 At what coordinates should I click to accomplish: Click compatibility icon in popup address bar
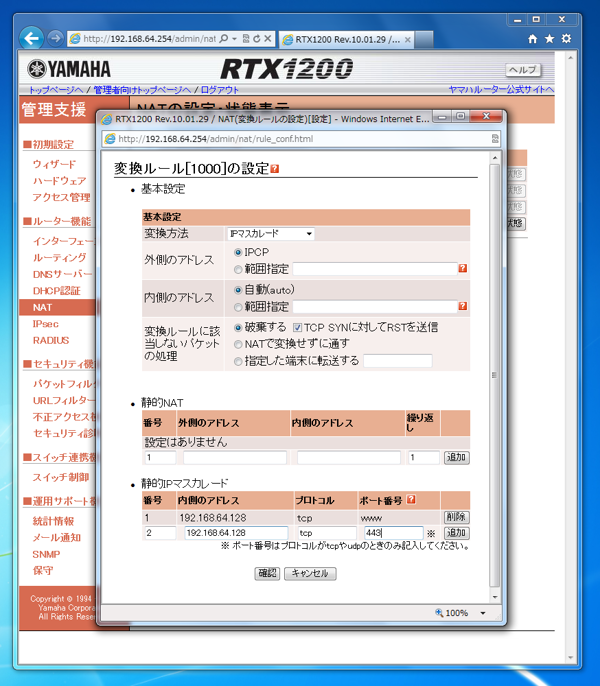coord(495,139)
